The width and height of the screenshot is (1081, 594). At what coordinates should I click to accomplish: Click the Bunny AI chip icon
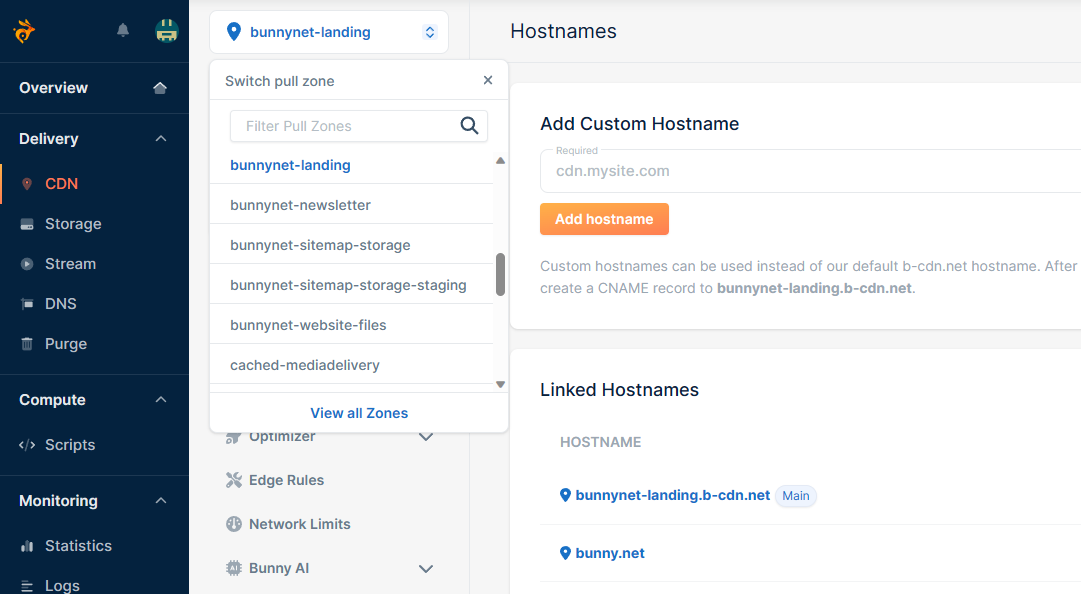(234, 569)
